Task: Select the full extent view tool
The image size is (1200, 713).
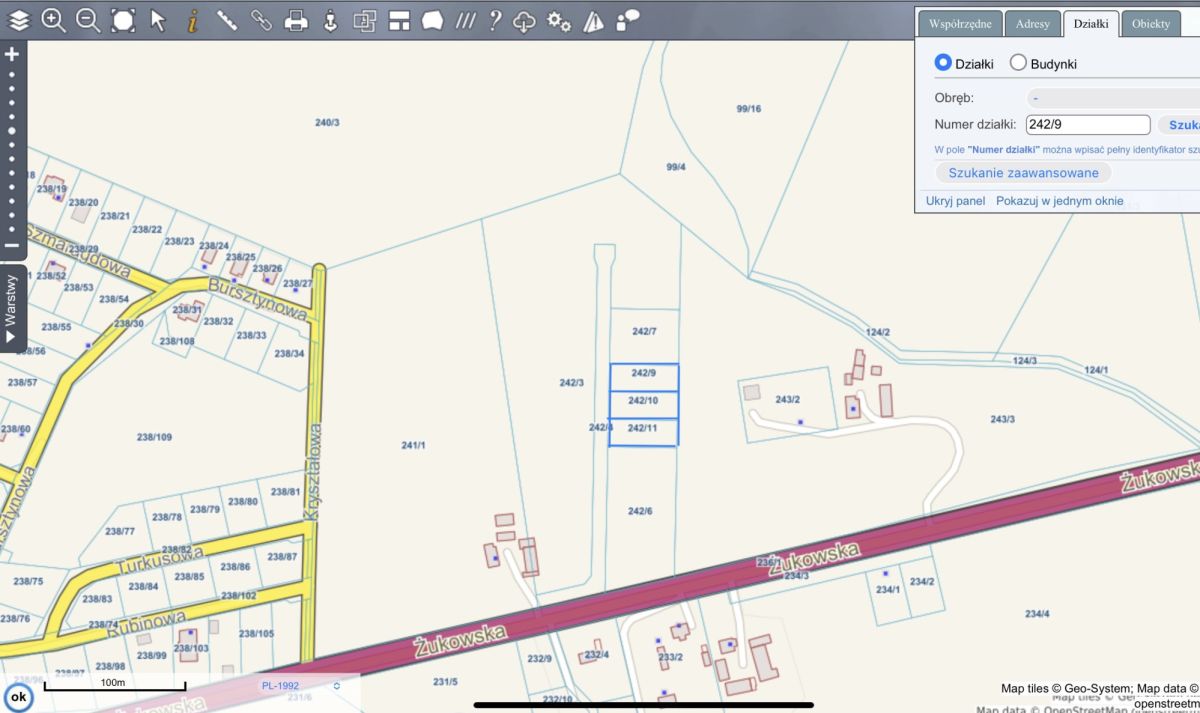Action: pyautogui.click(x=123, y=20)
